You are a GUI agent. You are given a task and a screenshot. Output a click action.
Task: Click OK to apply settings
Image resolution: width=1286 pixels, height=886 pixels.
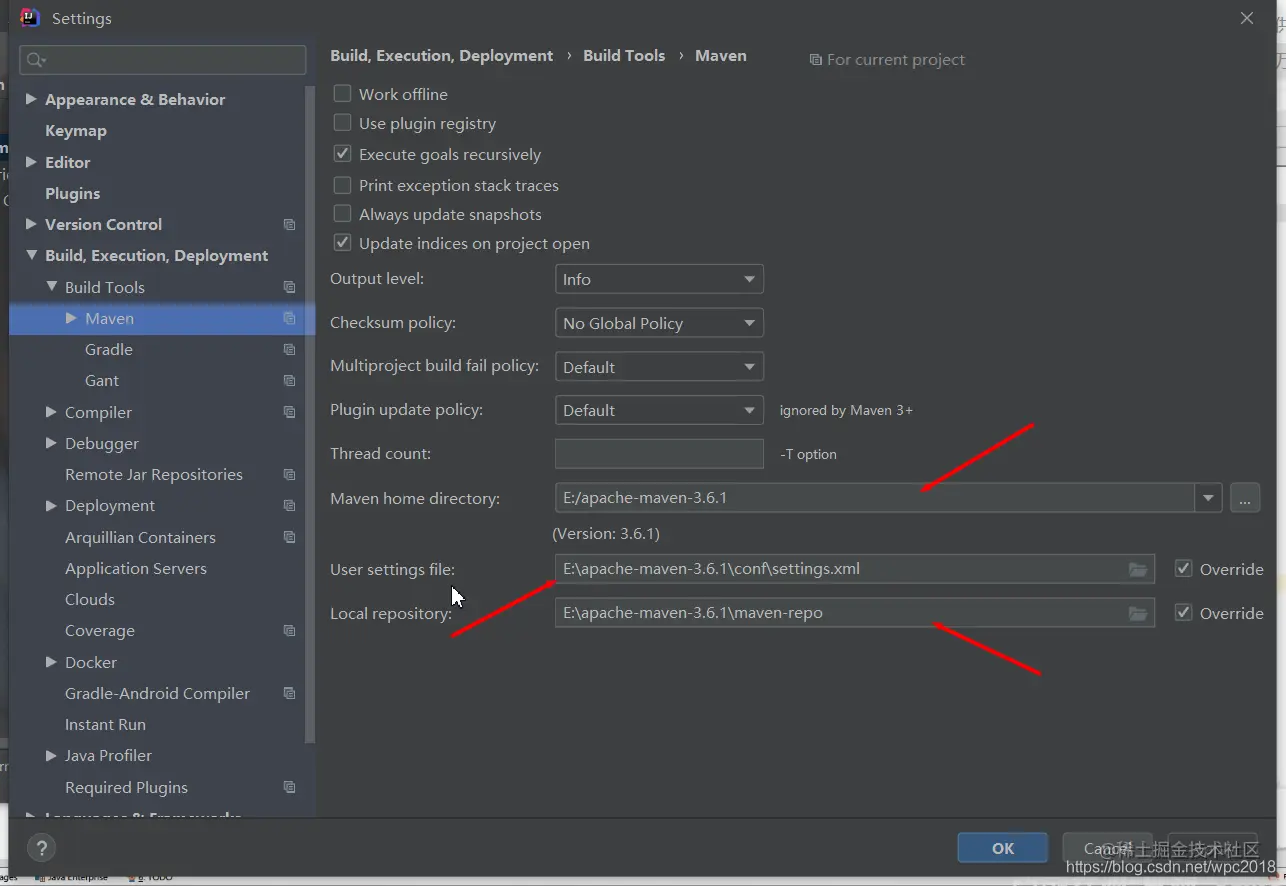coord(1003,848)
